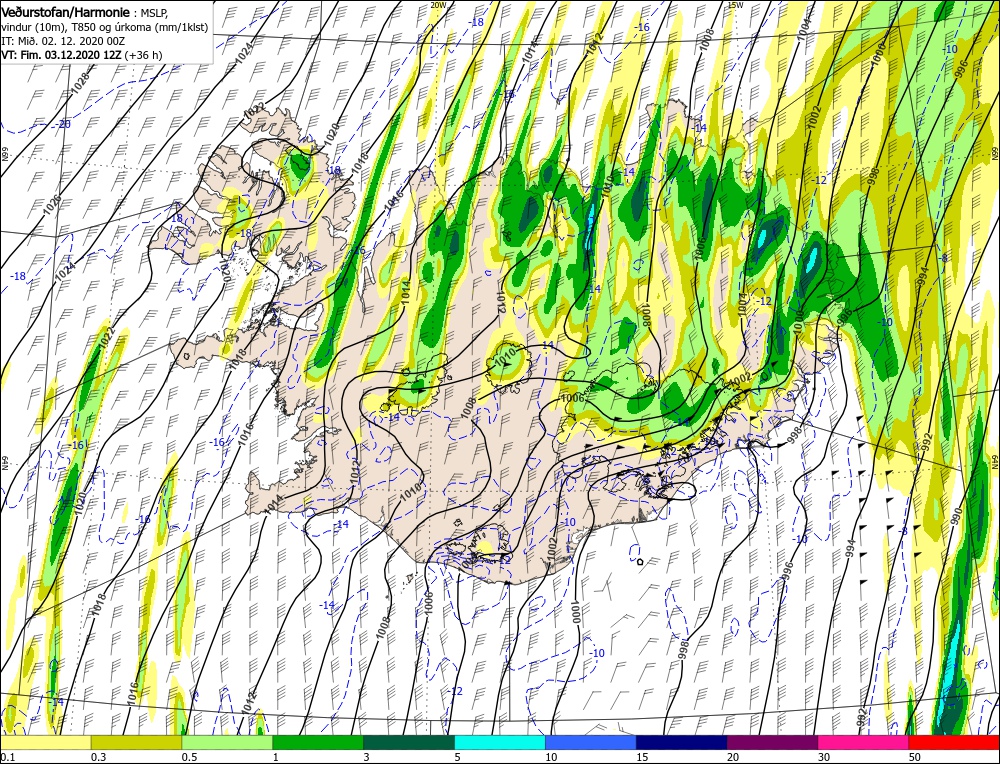The width and height of the screenshot is (1000, 764).
Task: Click the '990' isobar label
Action: (955, 516)
